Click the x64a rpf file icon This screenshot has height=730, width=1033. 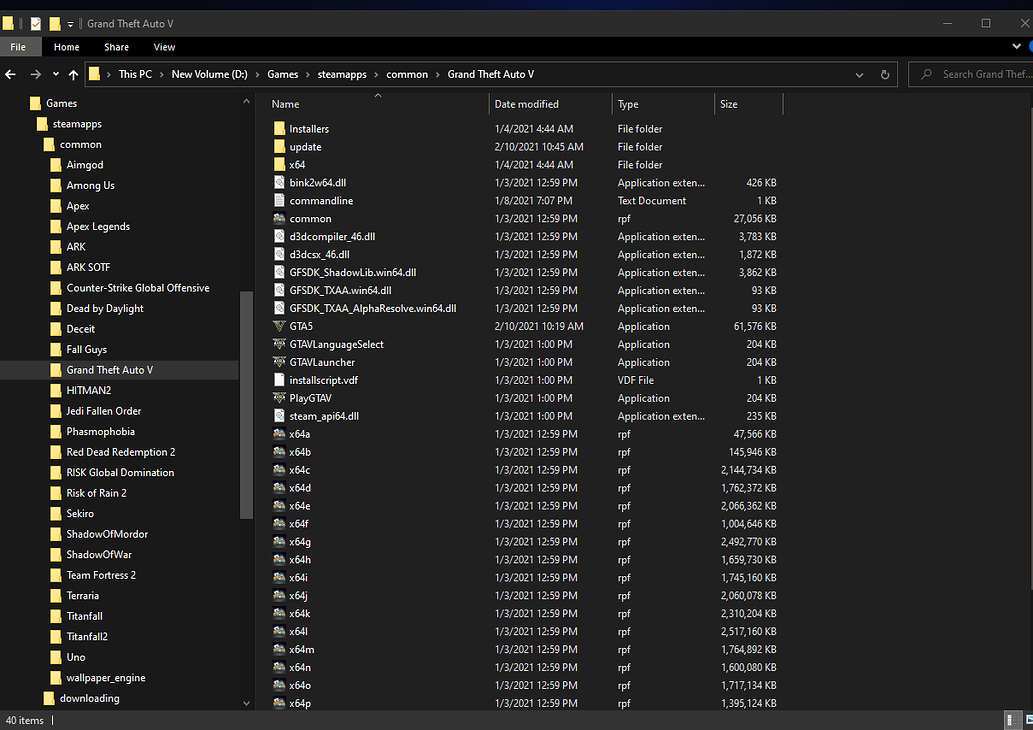279,434
